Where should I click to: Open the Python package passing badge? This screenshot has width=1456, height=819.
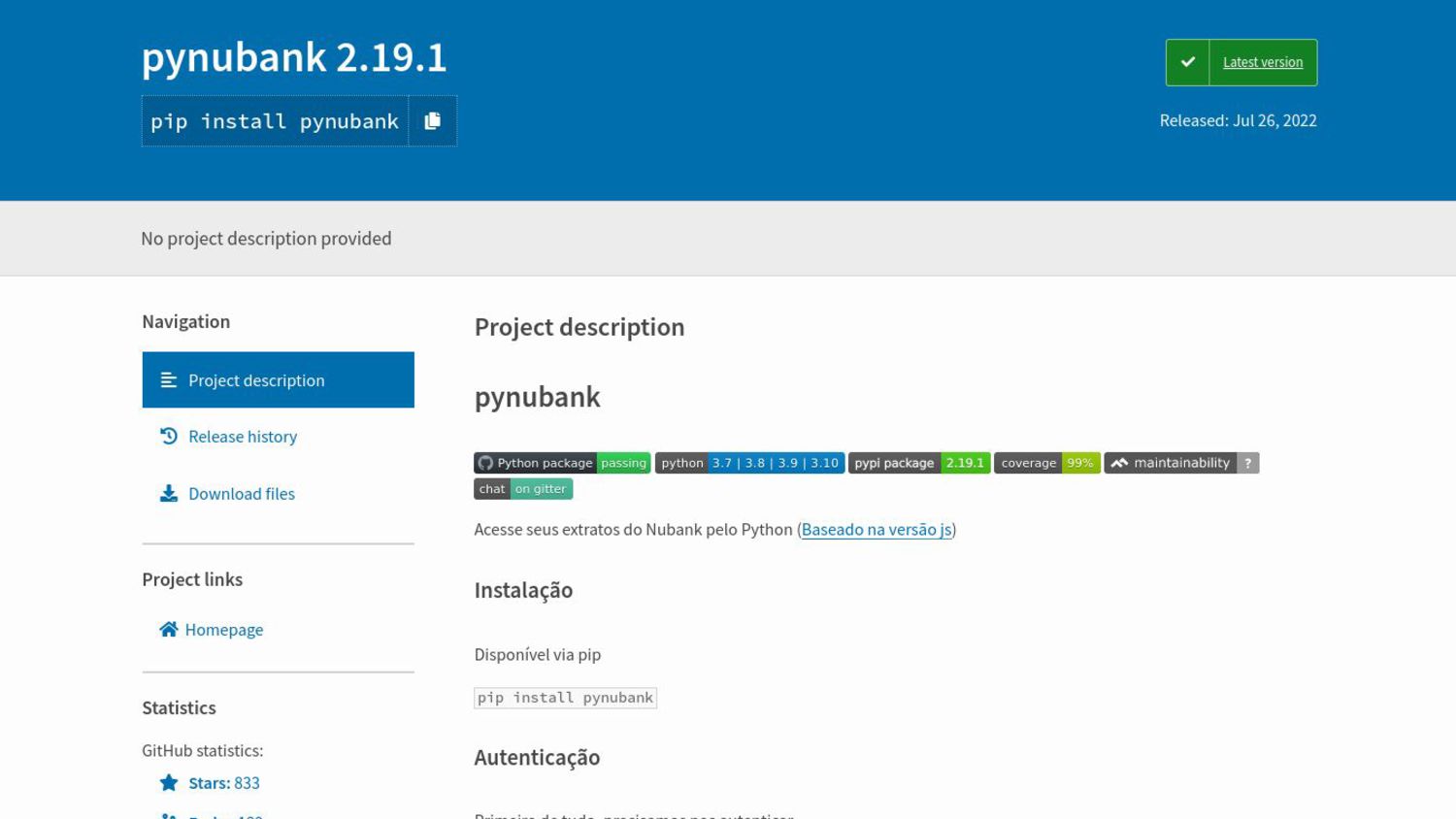coord(562,463)
